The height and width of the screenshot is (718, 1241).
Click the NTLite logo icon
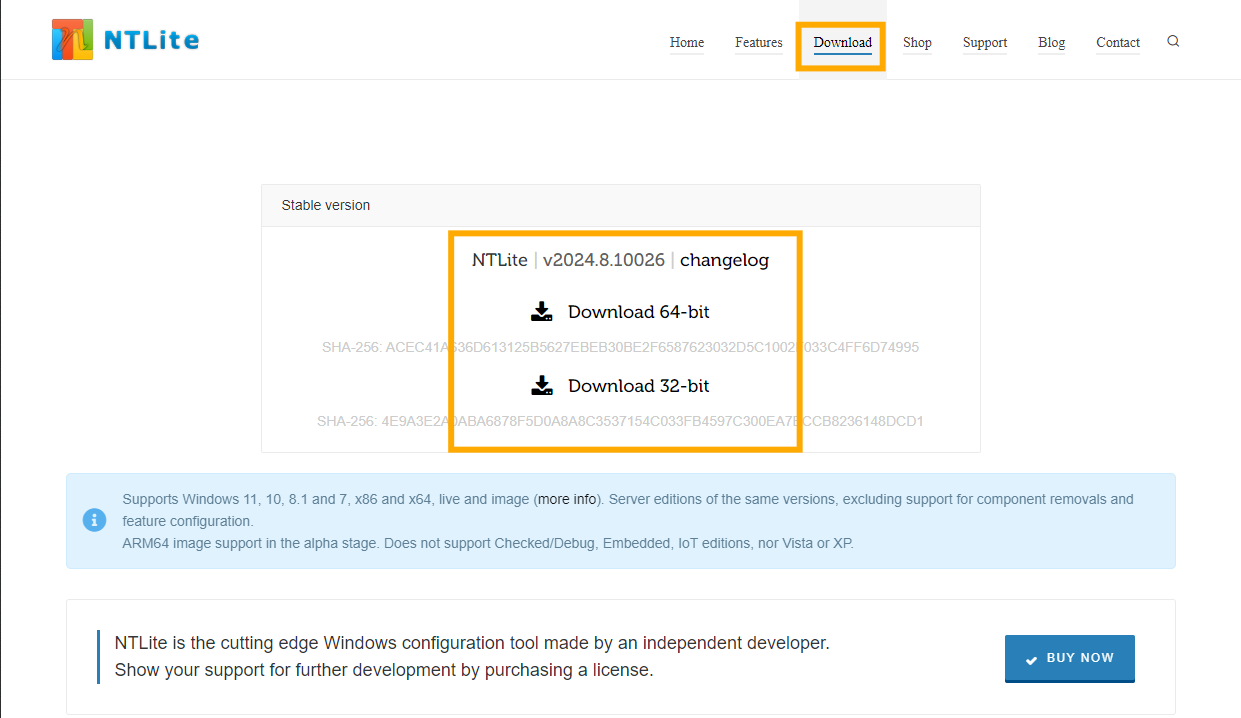click(73, 40)
